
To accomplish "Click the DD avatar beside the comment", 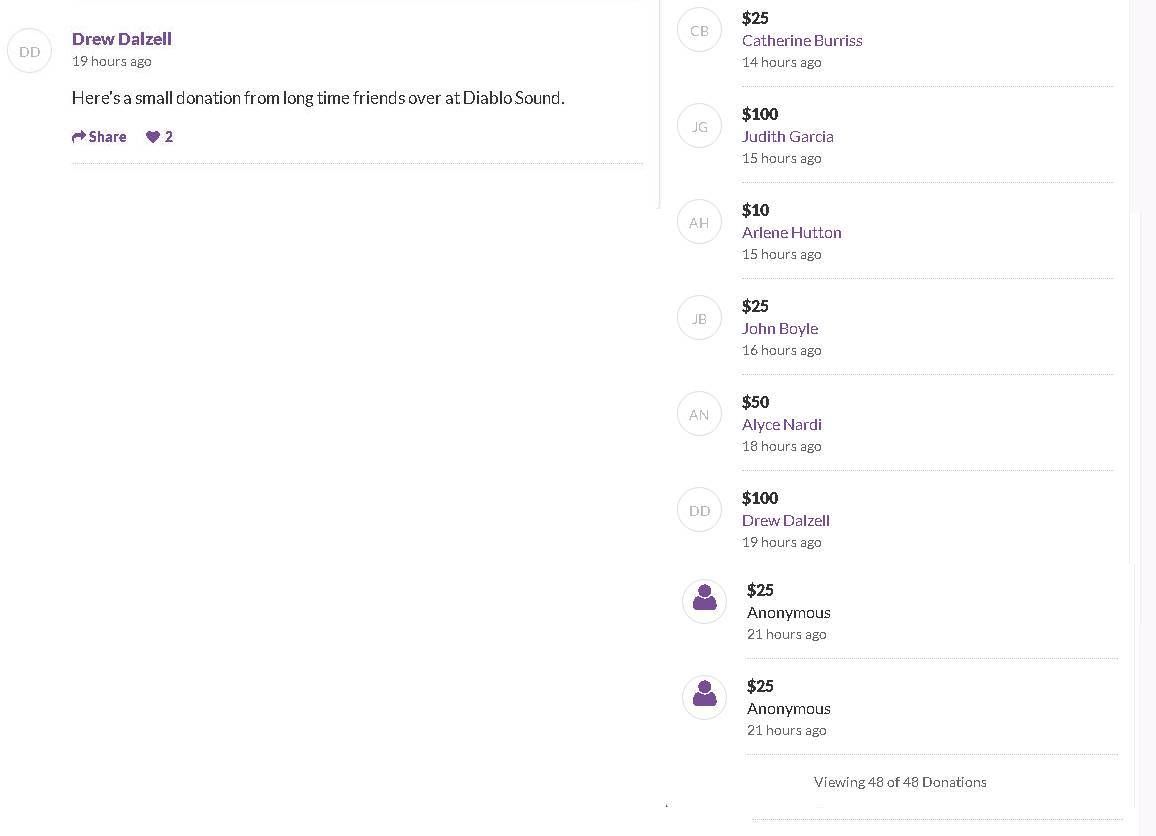I will click(30, 51).
